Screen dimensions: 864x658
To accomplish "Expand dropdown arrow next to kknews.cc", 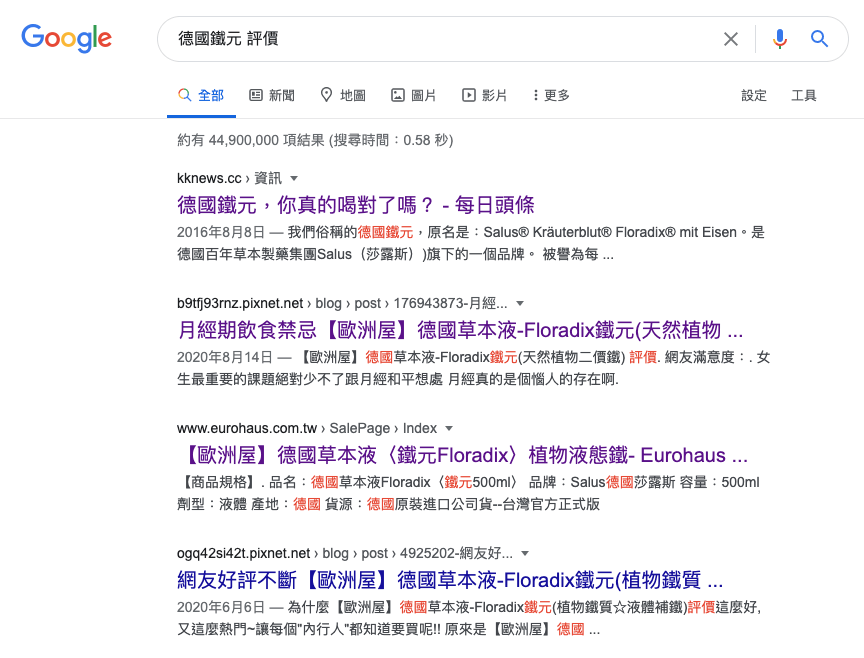I will pos(294,179).
